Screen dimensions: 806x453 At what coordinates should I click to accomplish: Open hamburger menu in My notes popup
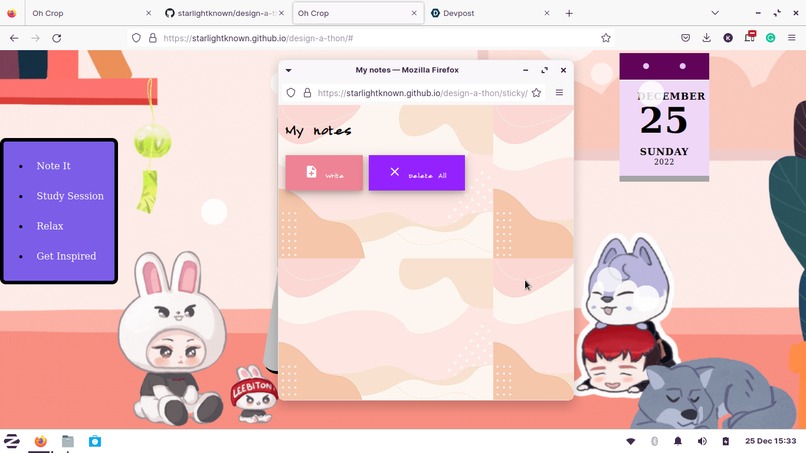pos(559,93)
